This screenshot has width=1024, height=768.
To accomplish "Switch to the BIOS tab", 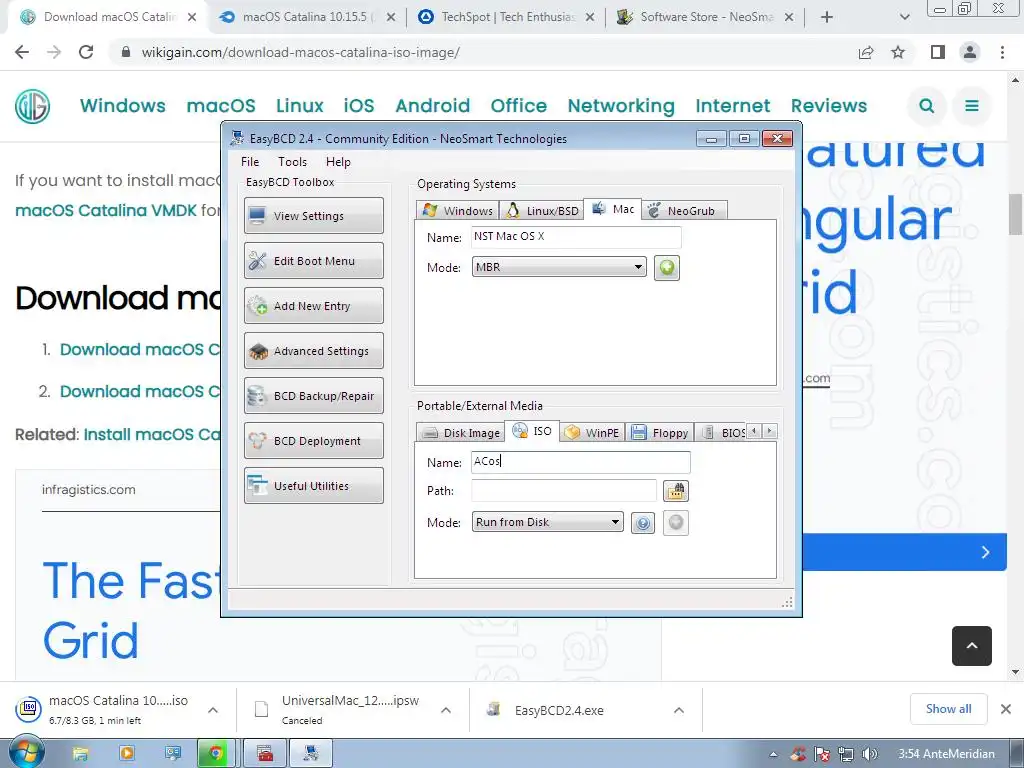I will [723, 432].
